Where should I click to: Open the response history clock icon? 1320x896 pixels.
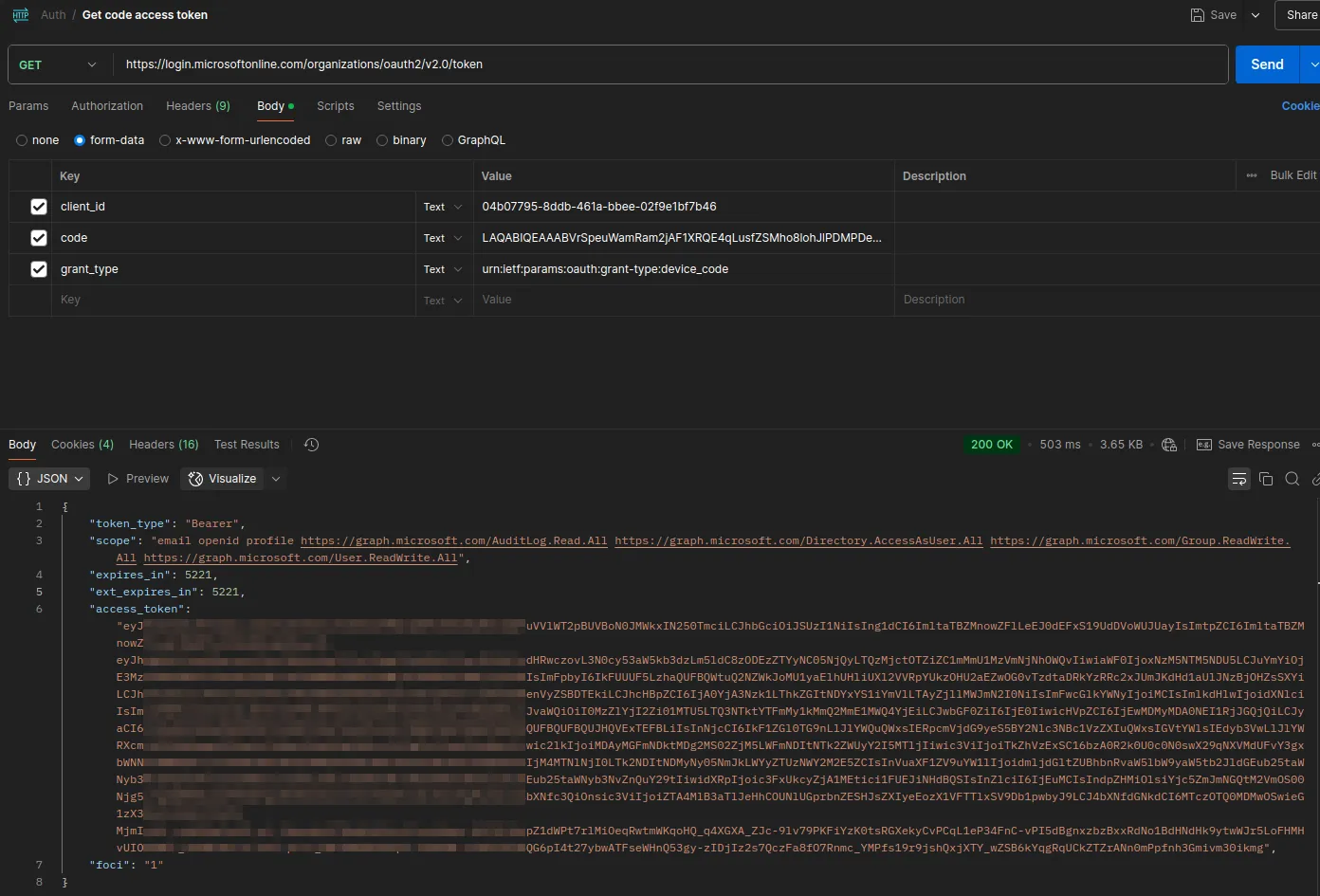[311, 445]
